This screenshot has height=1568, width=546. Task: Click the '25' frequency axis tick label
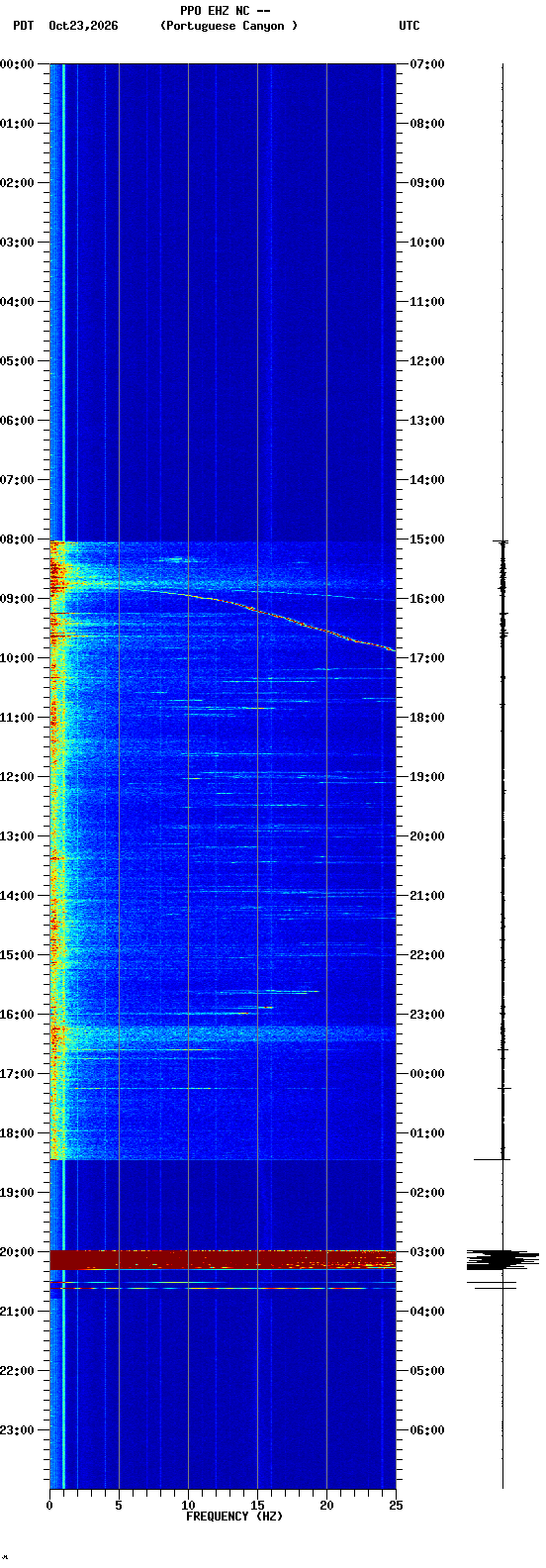(x=396, y=1506)
